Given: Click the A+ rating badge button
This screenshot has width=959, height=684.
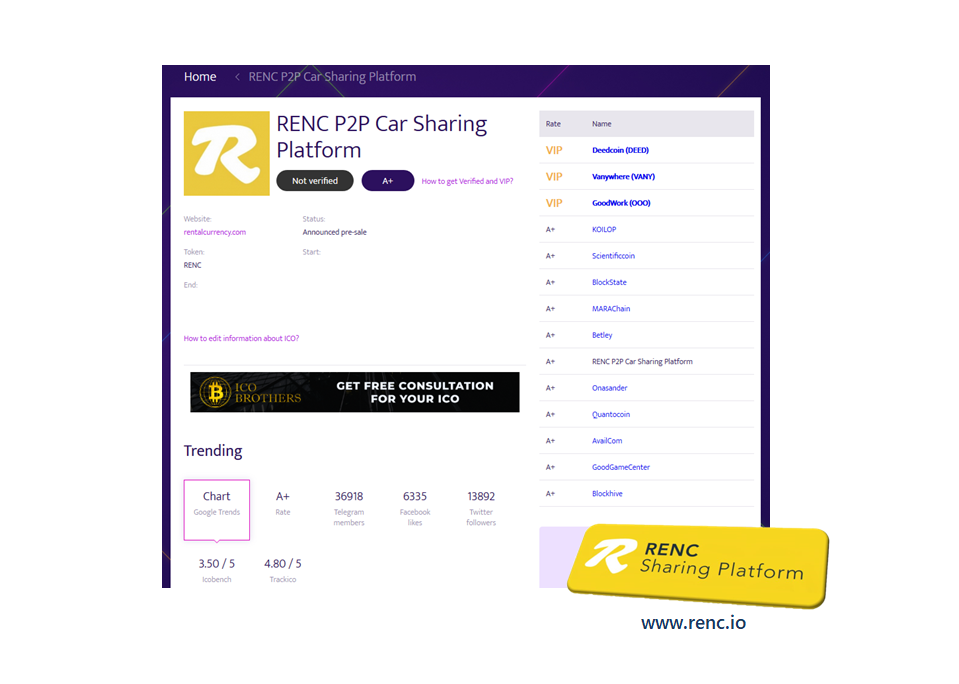Looking at the screenshot, I should pos(388,180).
